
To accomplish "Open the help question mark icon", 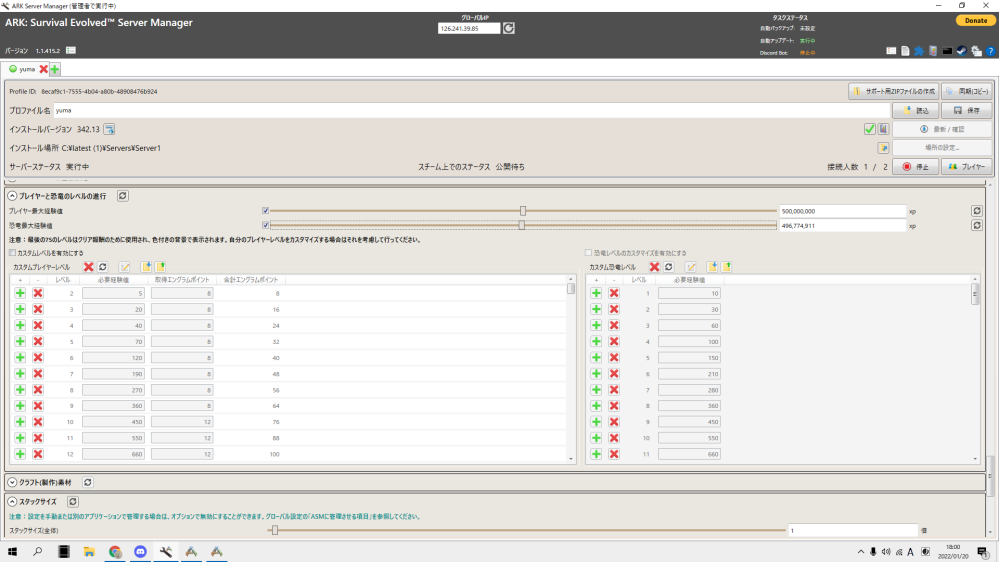I will point(990,51).
